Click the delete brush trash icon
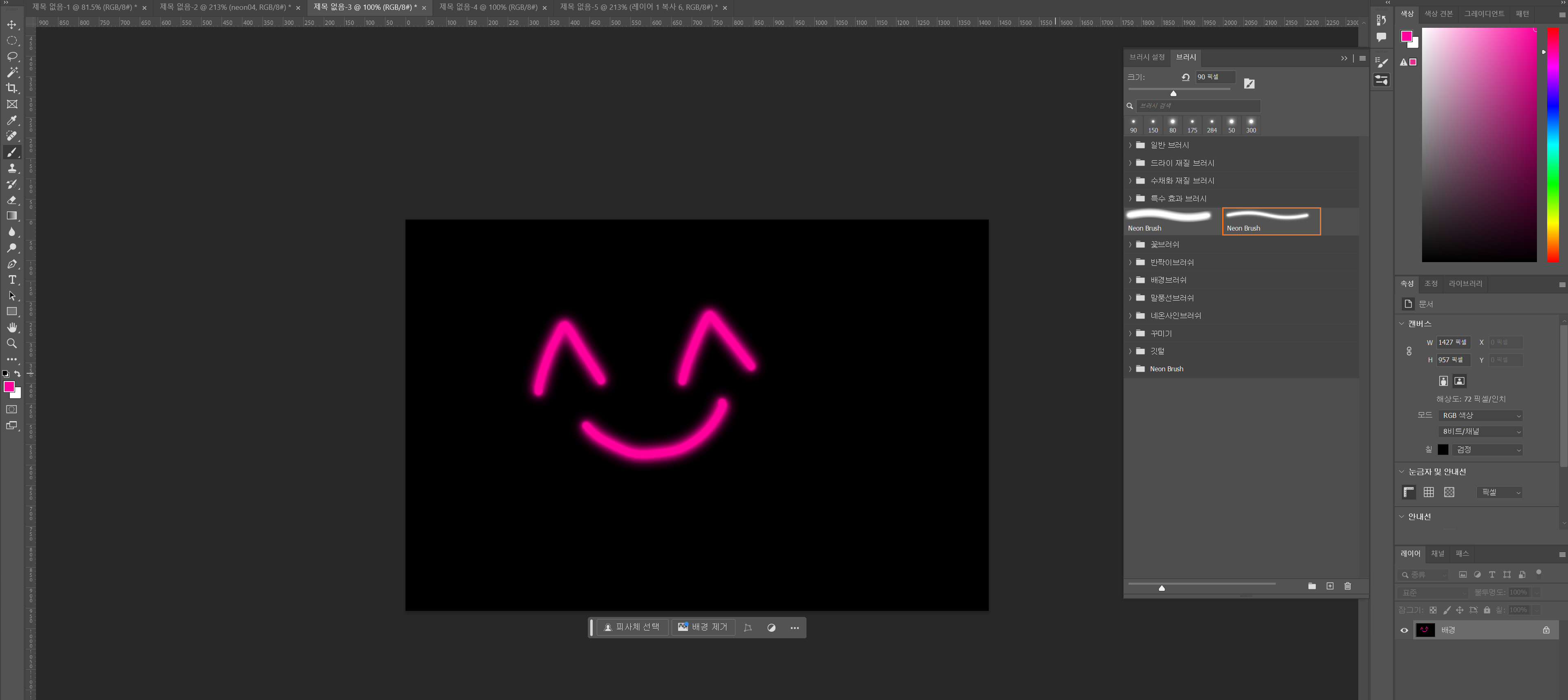The image size is (1568, 700). tap(1347, 586)
